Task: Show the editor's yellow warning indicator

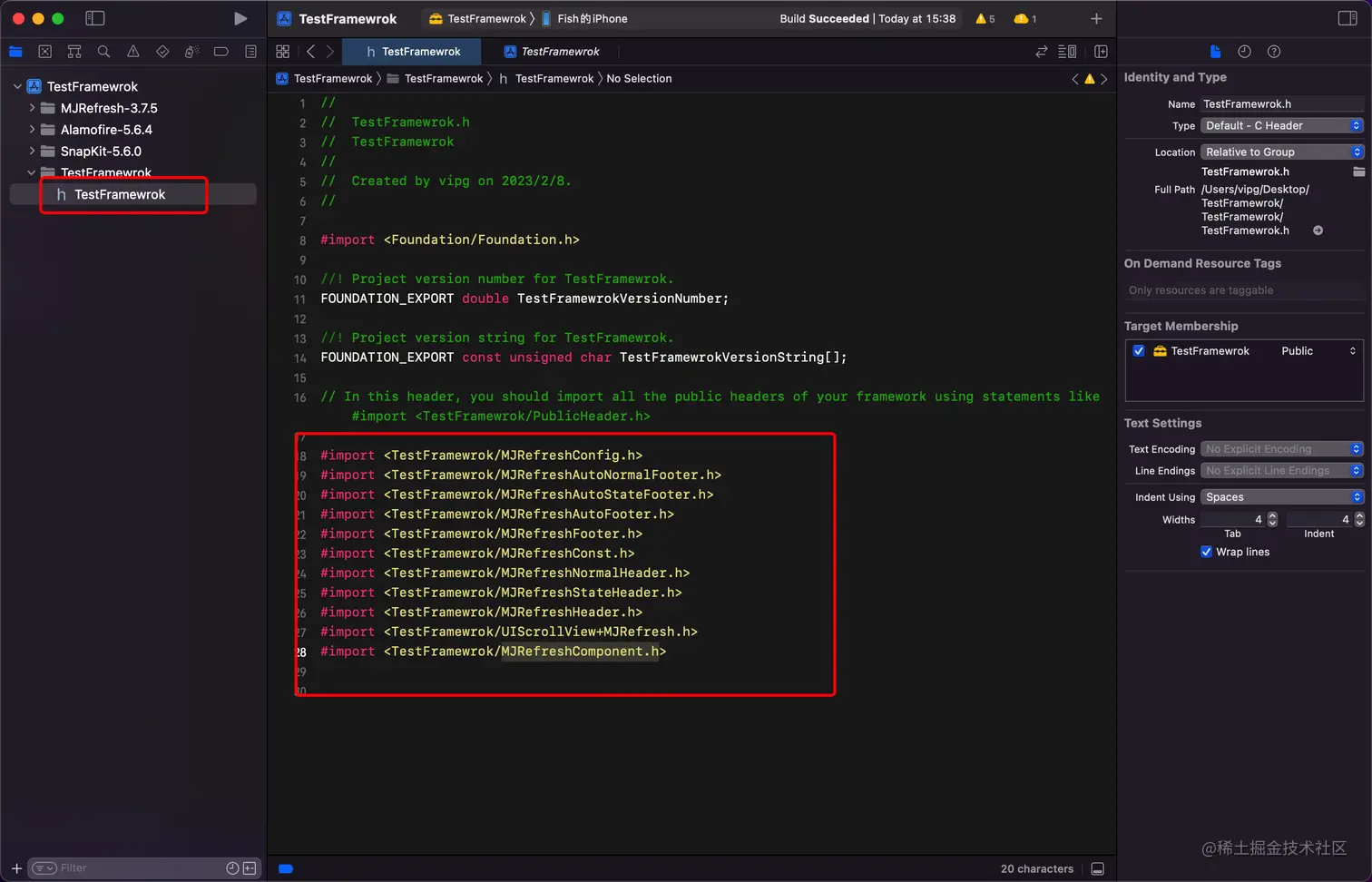Action: 1090,79
